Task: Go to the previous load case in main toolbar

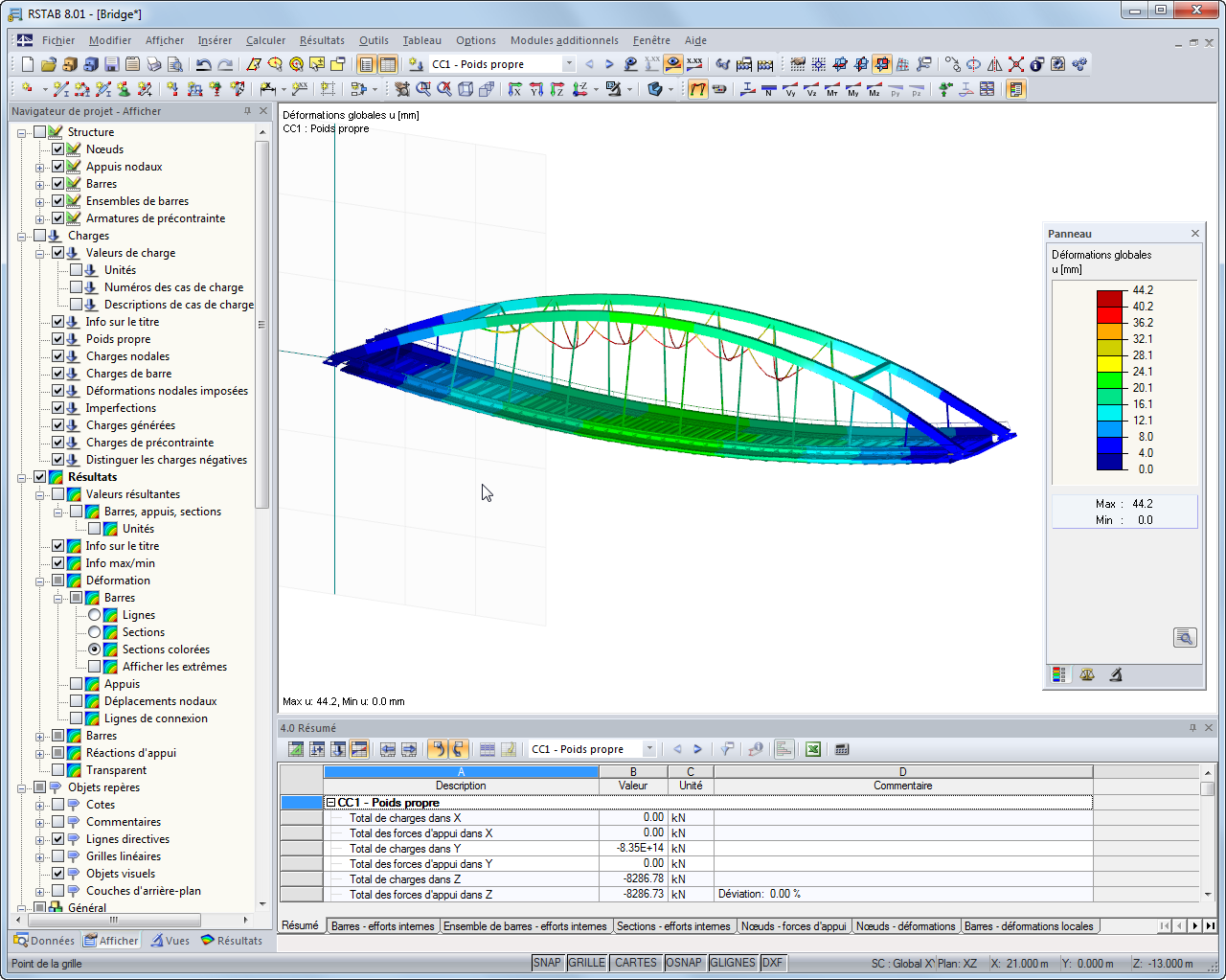Action: click(589, 64)
